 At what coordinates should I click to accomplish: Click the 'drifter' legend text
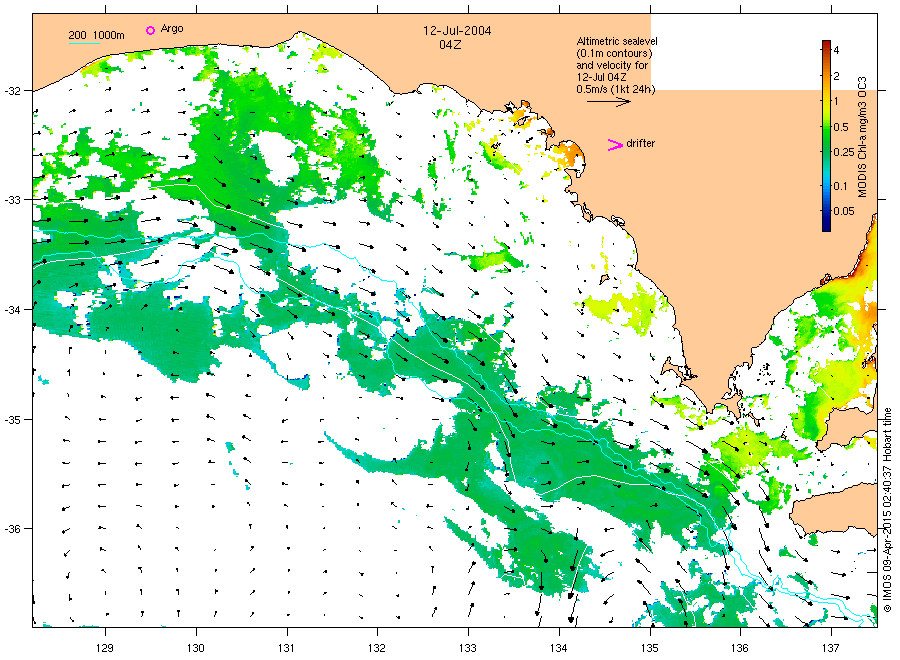coord(641,143)
